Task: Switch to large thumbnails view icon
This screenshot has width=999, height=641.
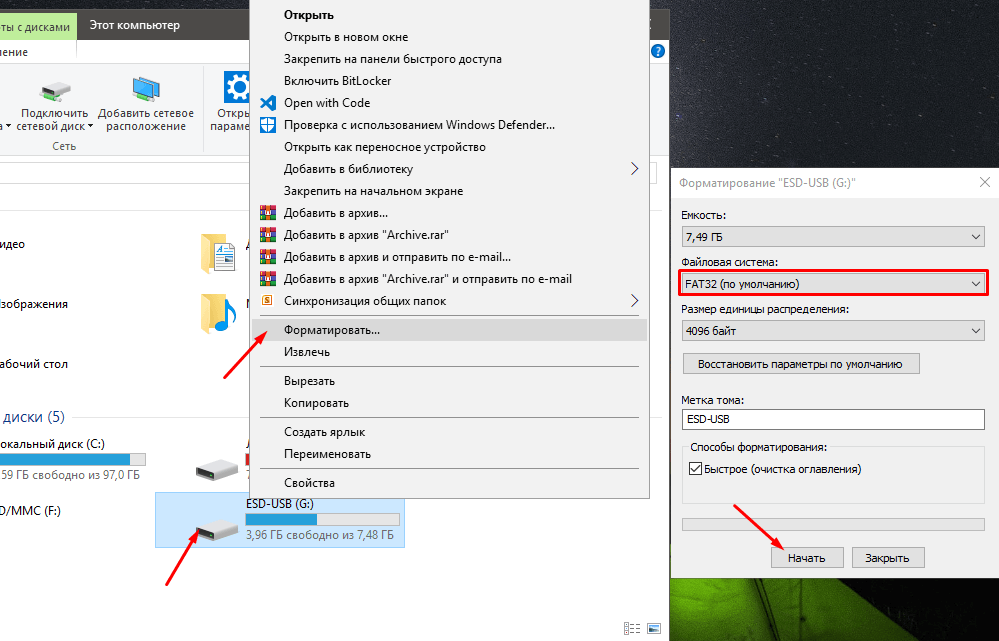Action: 654,628
